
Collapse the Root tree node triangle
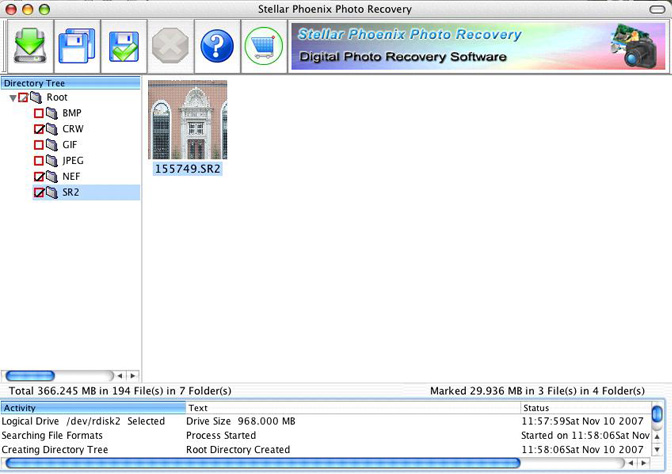(x=13, y=98)
